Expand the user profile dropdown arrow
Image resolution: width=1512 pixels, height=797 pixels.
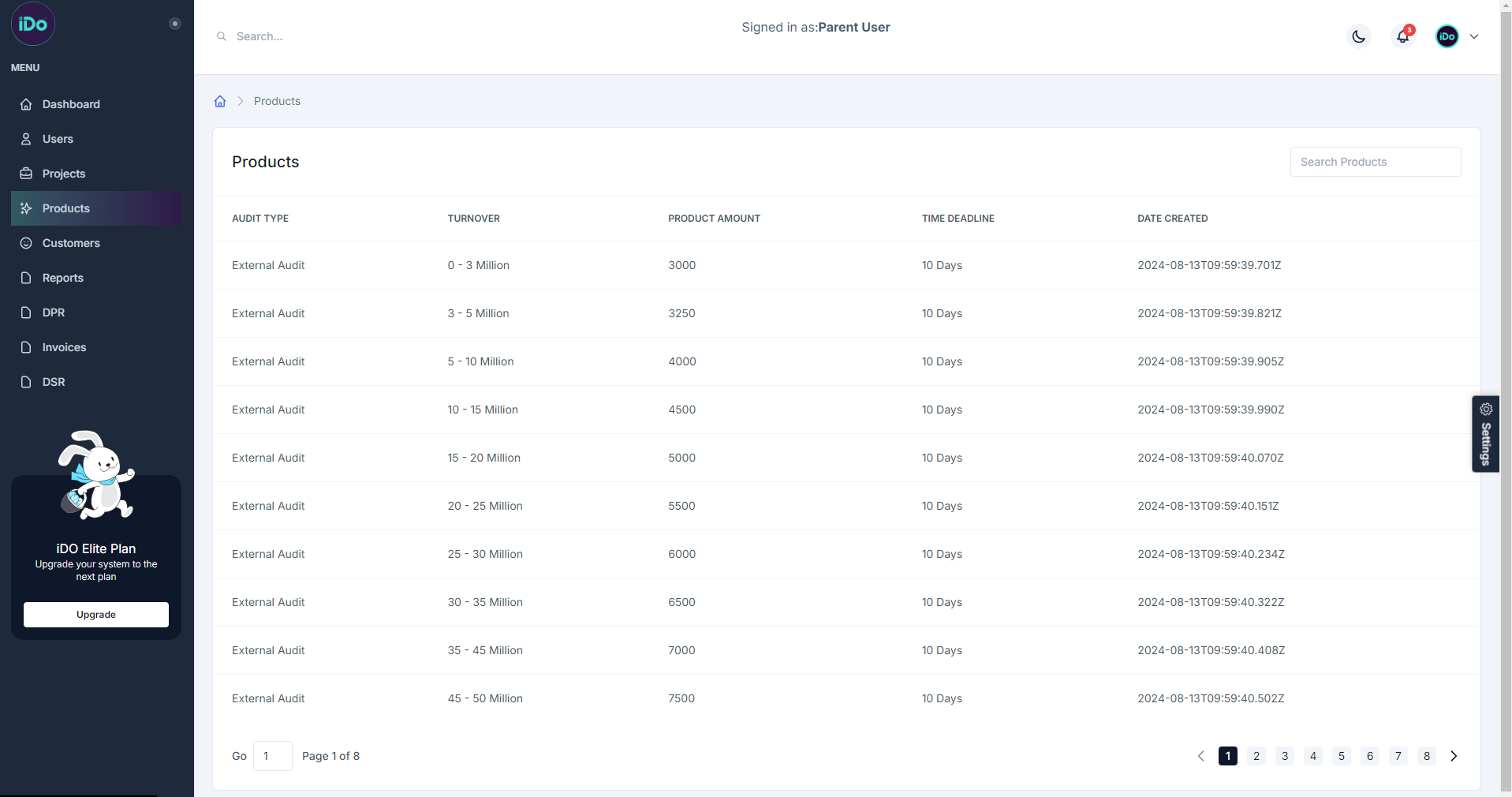(1473, 36)
